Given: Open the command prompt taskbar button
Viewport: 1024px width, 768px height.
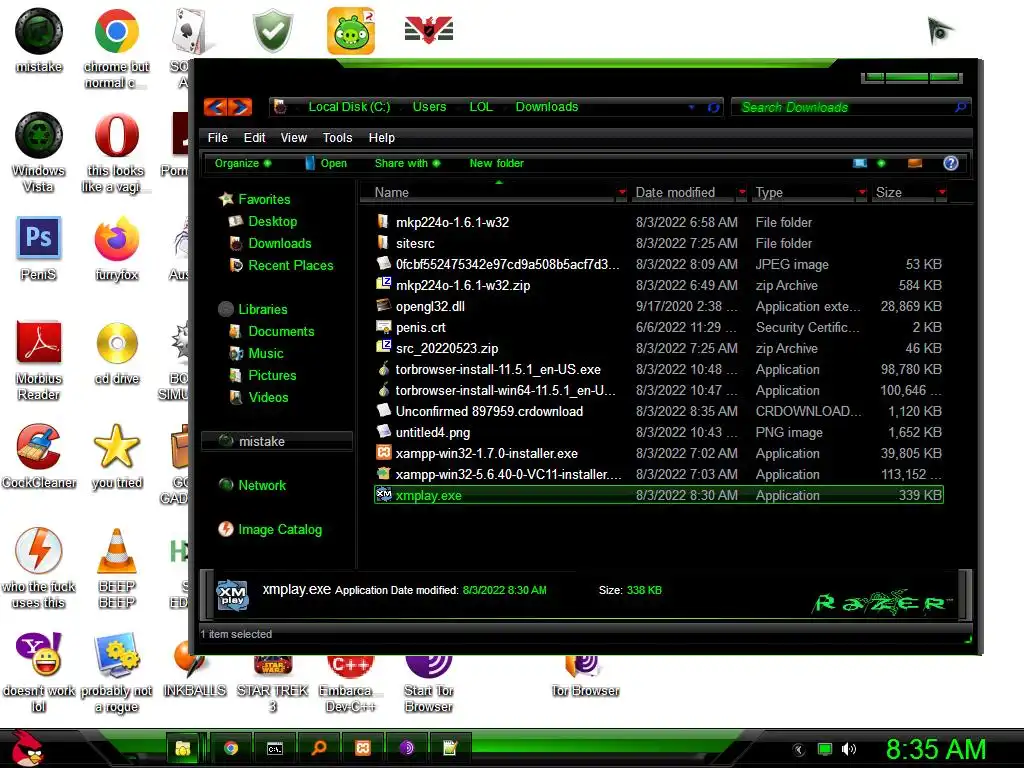Looking at the screenshot, I should click(275, 748).
